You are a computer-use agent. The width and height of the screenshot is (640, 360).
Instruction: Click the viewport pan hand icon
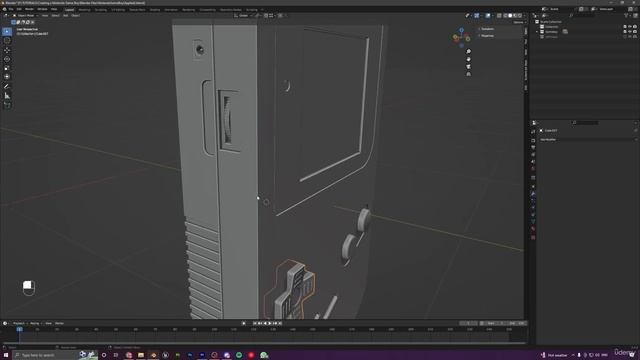469,59
